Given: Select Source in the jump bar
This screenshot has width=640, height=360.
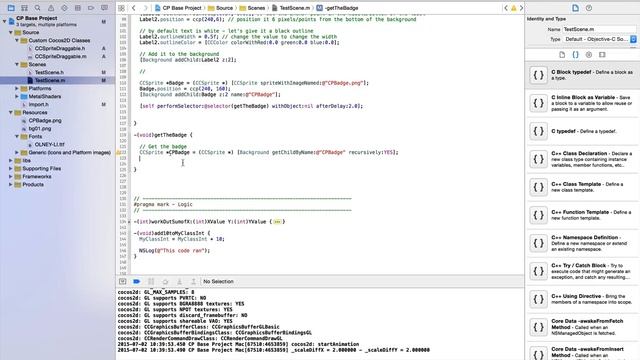Looking at the screenshot, I should pos(220,8).
